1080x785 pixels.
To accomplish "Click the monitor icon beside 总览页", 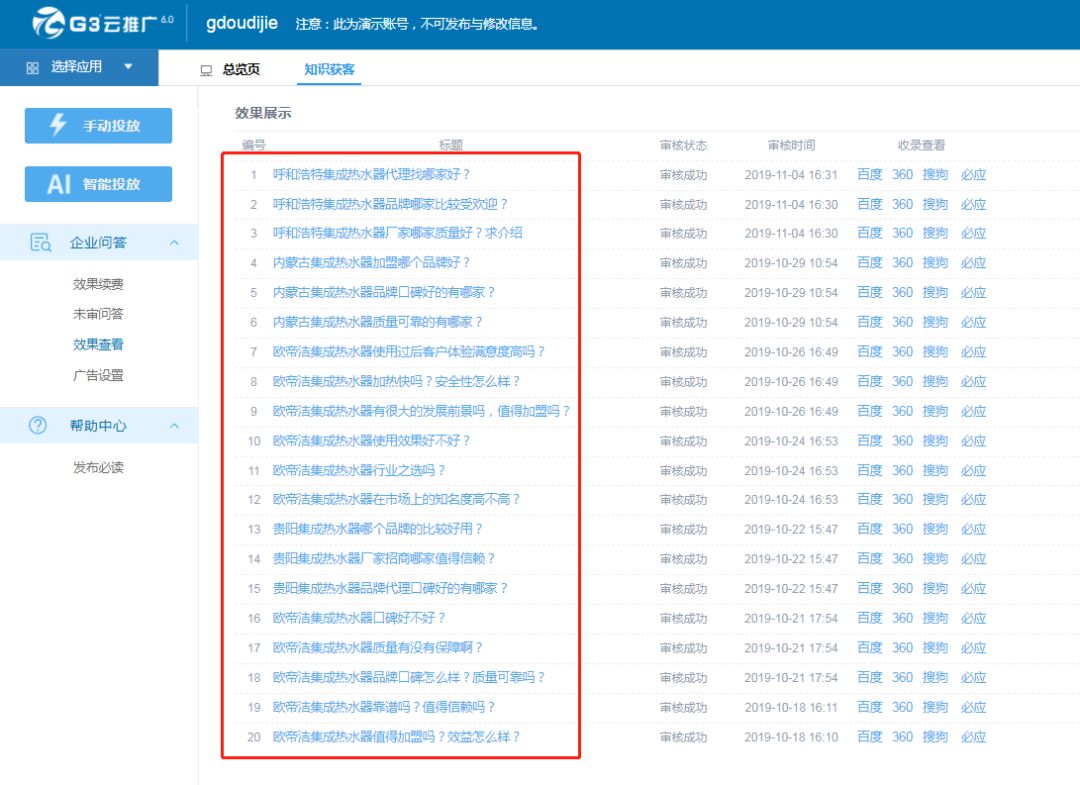I will [206, 70].
